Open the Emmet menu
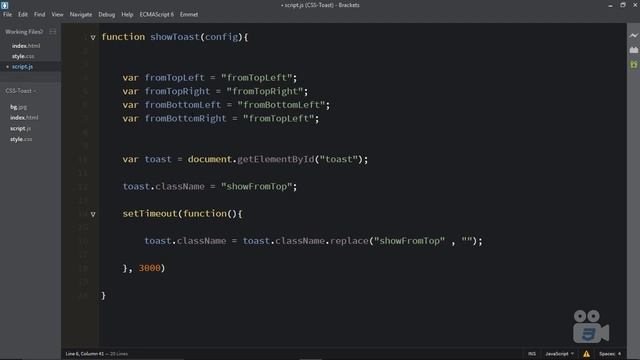The width and height of the screenshot is (640, 360). 189,14
